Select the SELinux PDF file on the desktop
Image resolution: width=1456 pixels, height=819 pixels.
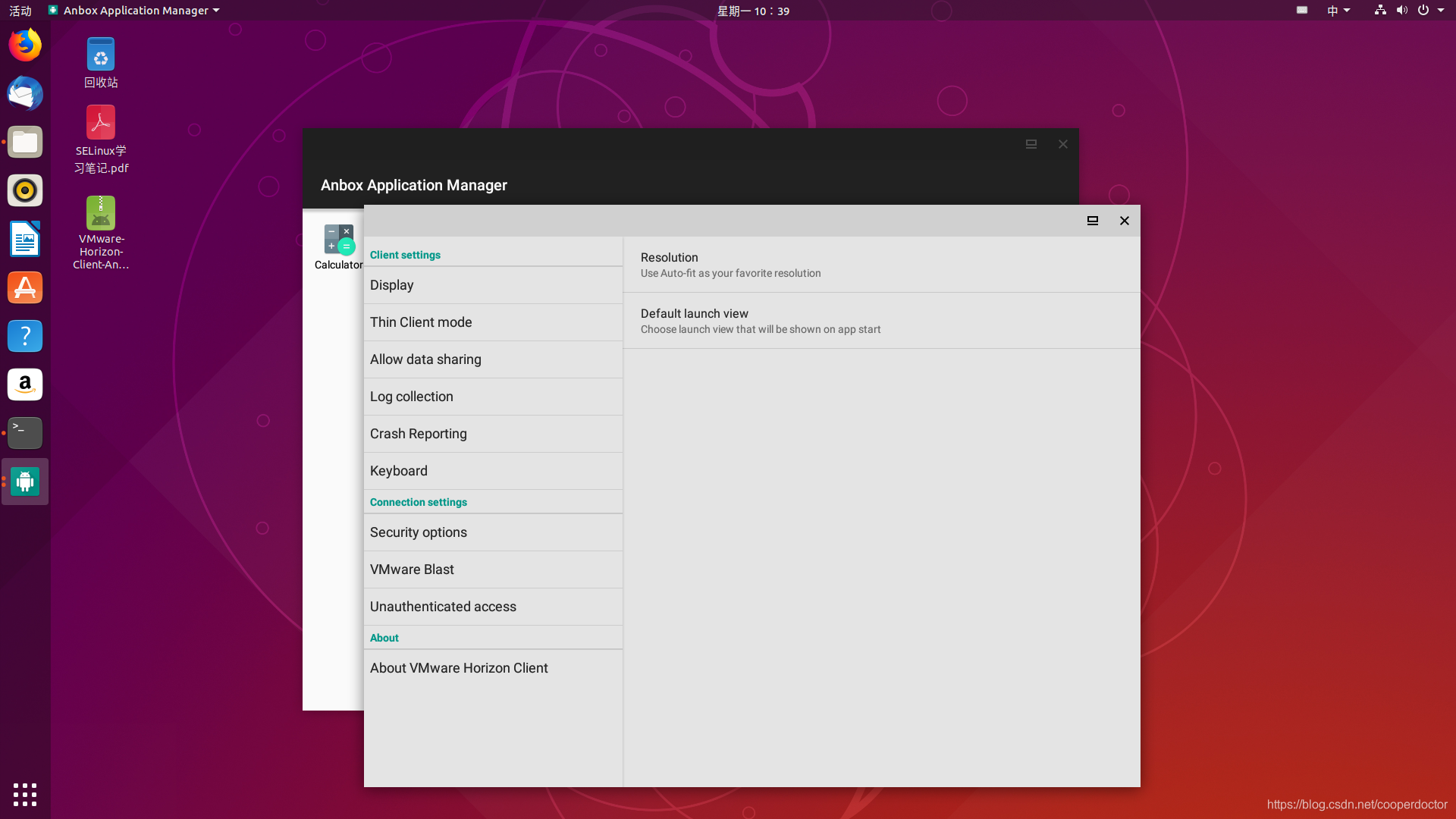(101, 140)
